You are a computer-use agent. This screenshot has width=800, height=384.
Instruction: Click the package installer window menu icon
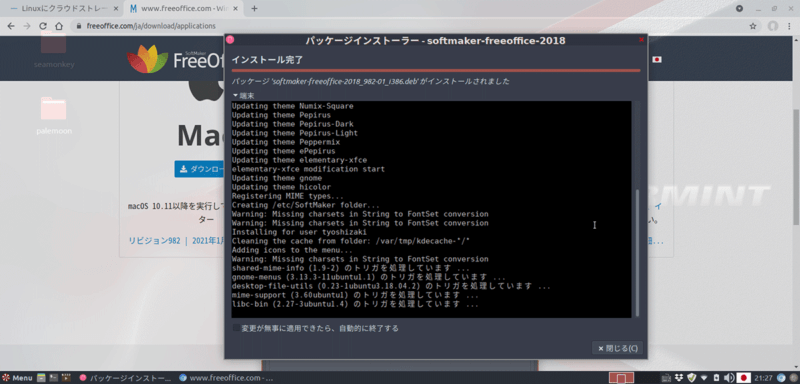tap(230, 40)
